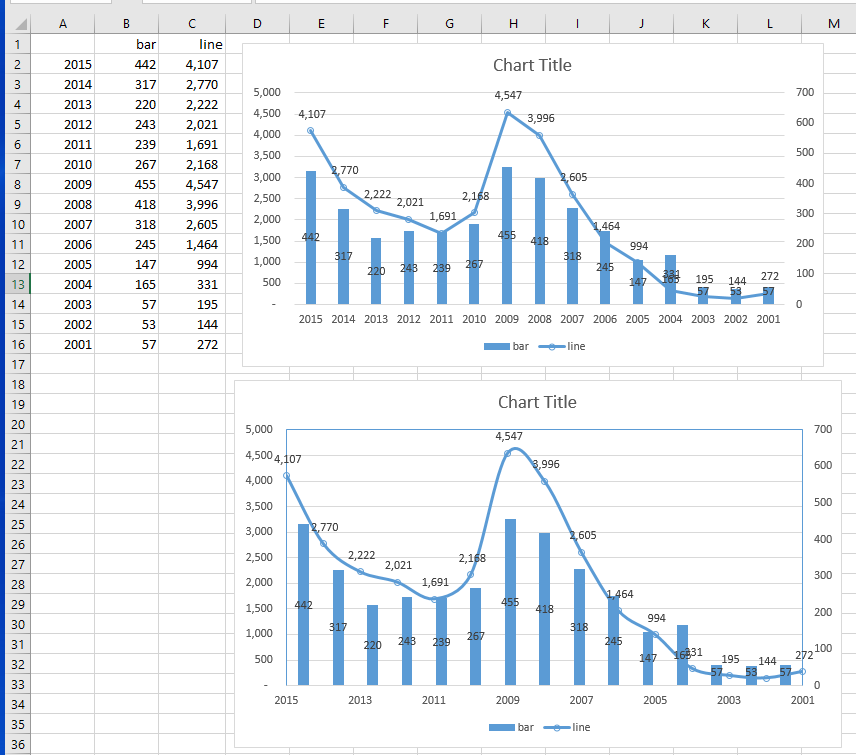This screenshot has height=755, width=856.
Task: Select the row 13 header
Action: click(17, 284)
